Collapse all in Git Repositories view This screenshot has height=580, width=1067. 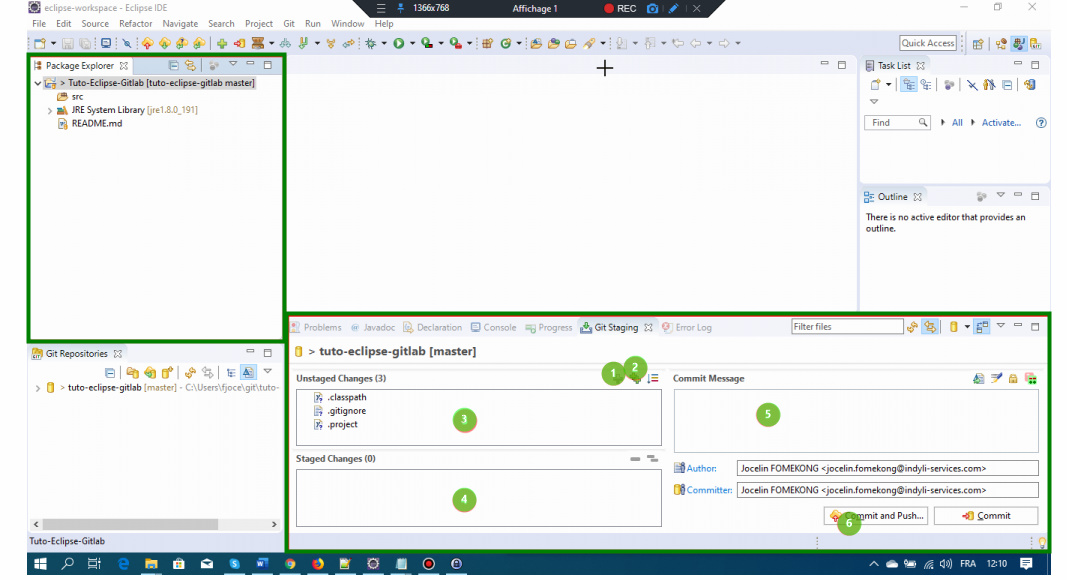pos(110,372)
